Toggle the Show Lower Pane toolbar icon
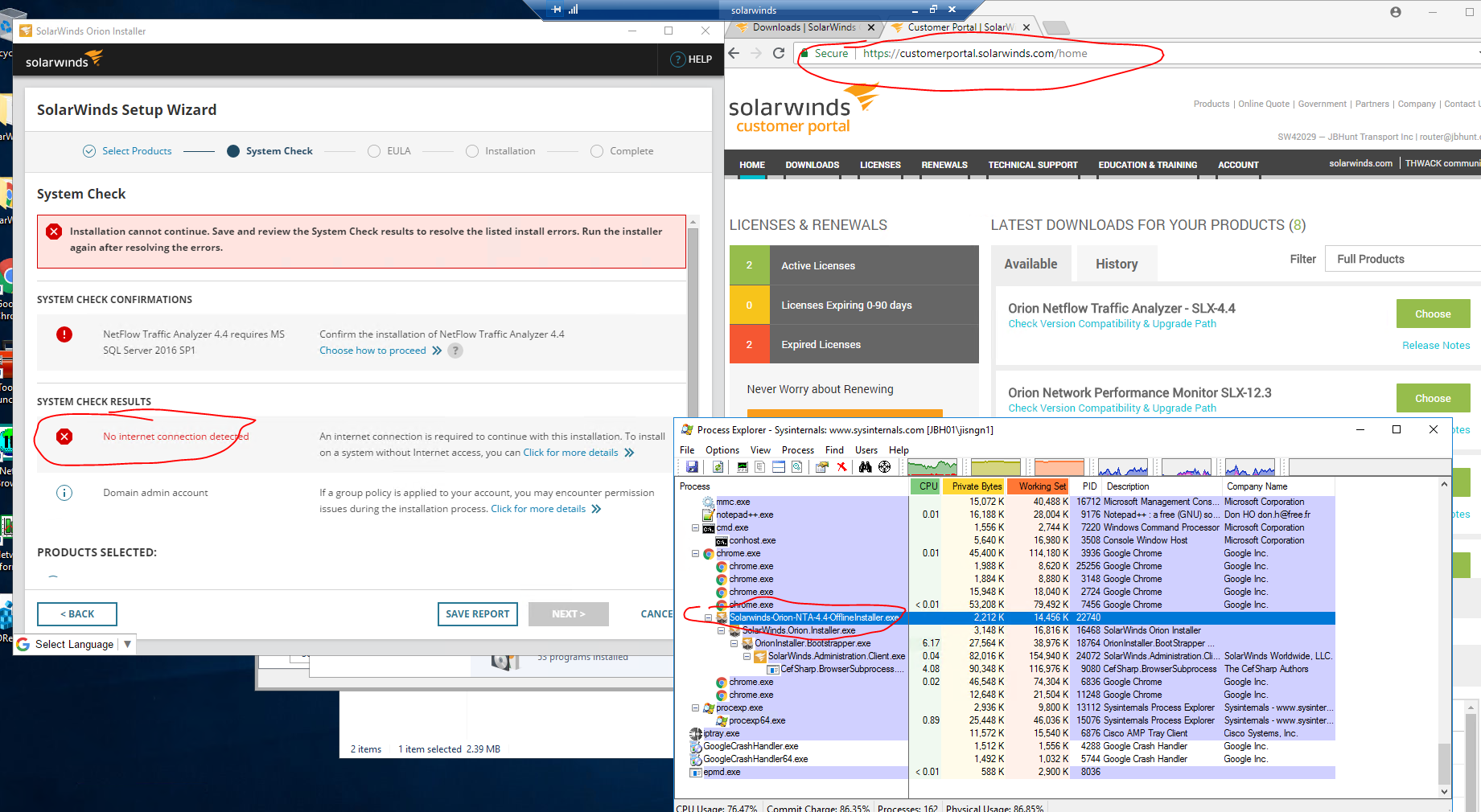The width and height of the screenshot is (1481, 812). tap(779, 467)
